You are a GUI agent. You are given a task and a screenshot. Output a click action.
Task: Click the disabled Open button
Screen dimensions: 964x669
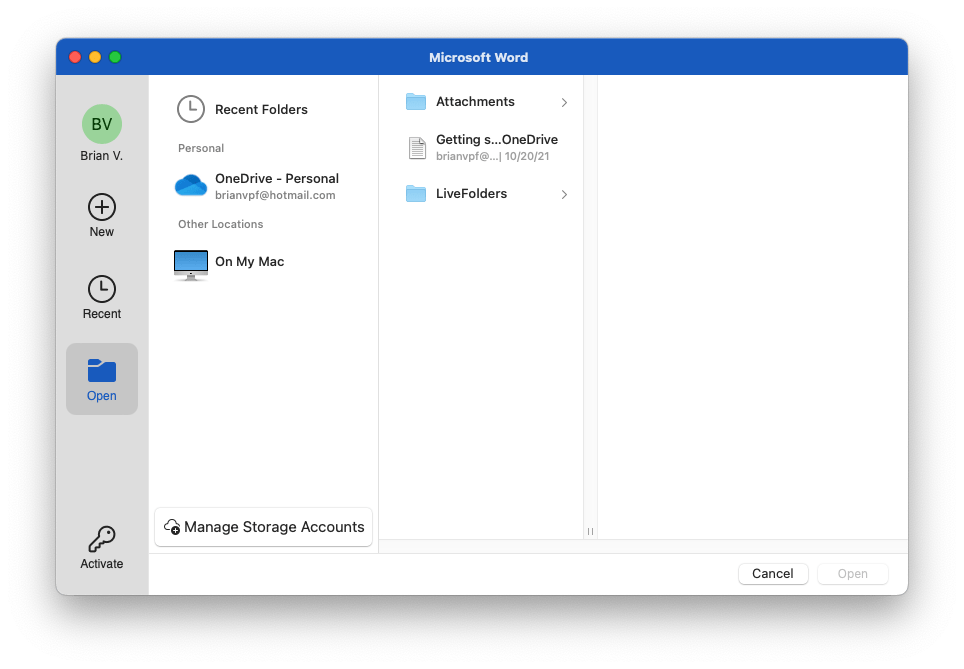852,573
